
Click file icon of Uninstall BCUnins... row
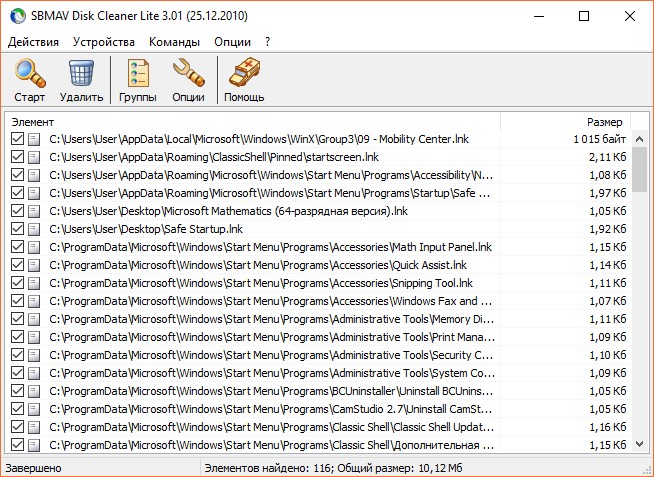(x=34, y=391)
